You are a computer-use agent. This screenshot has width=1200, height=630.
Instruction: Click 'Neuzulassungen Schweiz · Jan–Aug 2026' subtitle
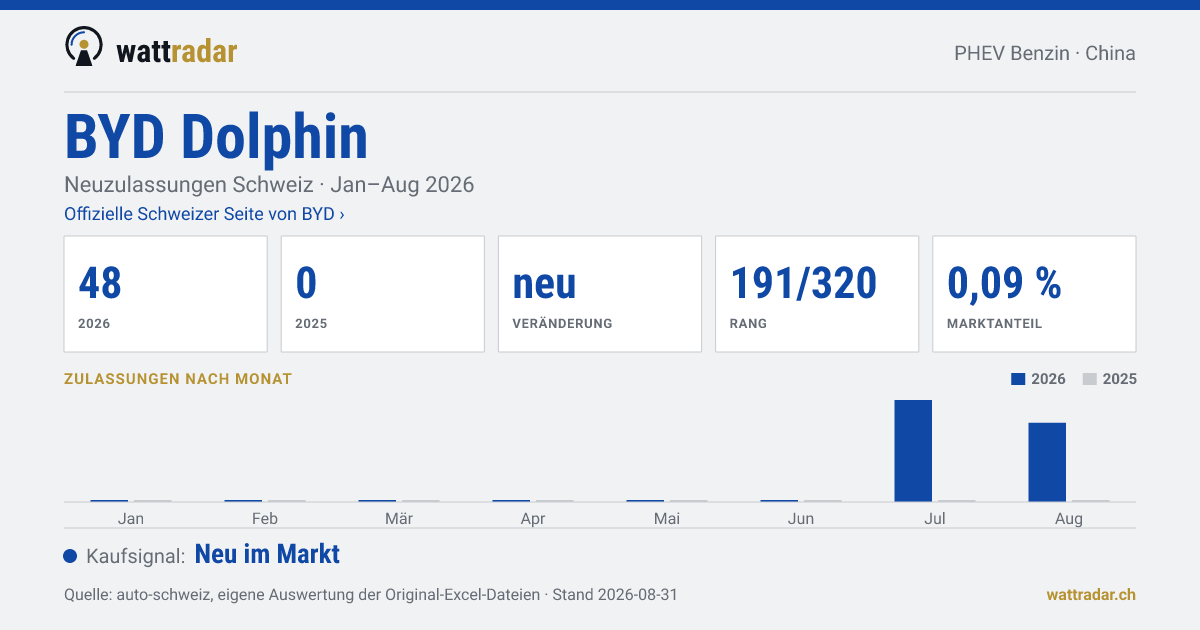(269, 185)
